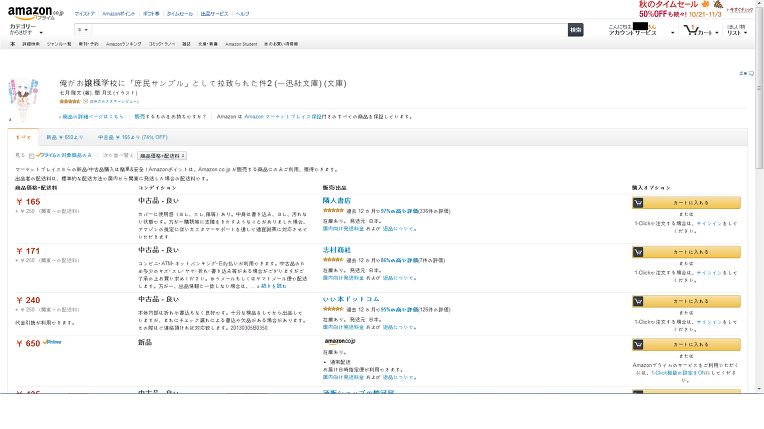Click the star rating of seller 隣人書店

tap(333, 211)
